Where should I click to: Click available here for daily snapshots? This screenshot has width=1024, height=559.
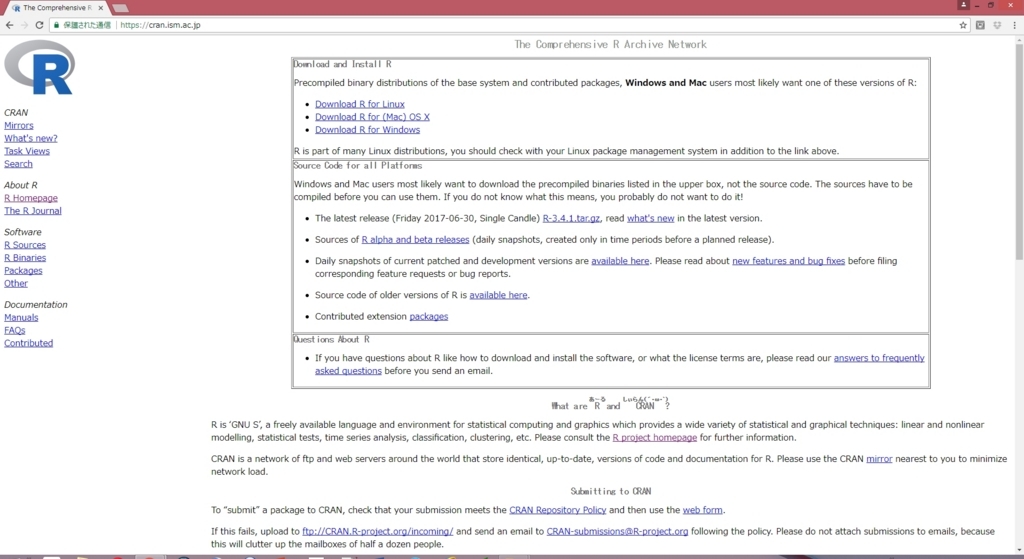pos(620,261)
